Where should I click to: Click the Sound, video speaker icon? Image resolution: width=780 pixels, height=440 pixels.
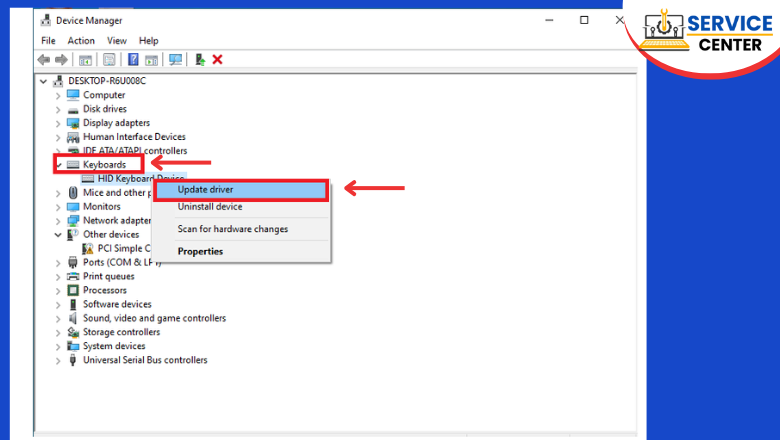point(73,318)
